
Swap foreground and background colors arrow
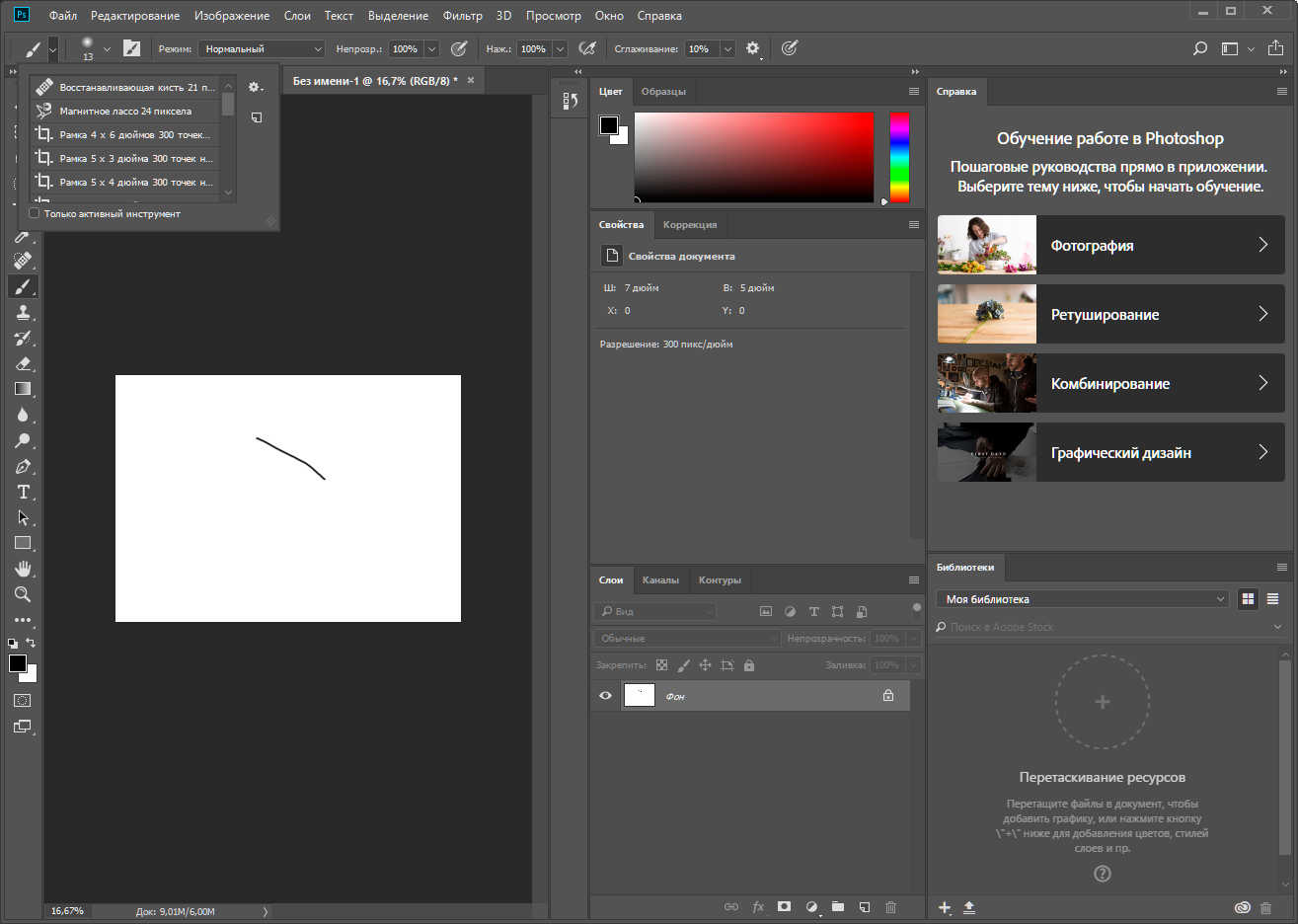coord(31,643)
